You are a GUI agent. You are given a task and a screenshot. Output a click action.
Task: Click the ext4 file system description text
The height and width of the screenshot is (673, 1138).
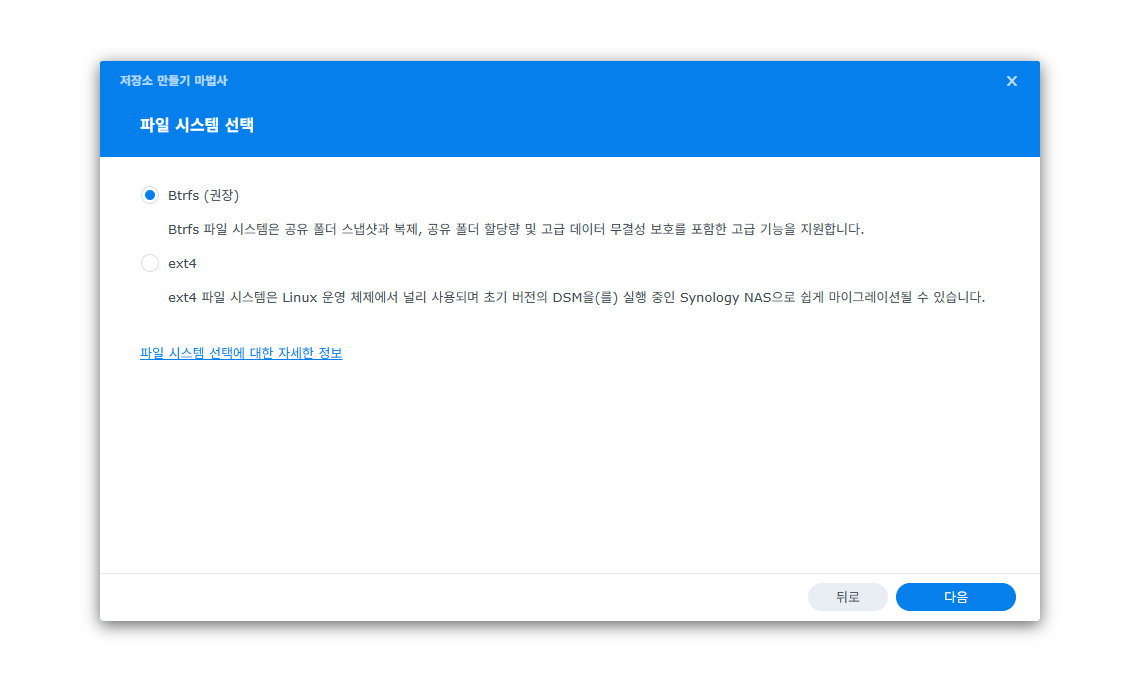coord(576,298)
